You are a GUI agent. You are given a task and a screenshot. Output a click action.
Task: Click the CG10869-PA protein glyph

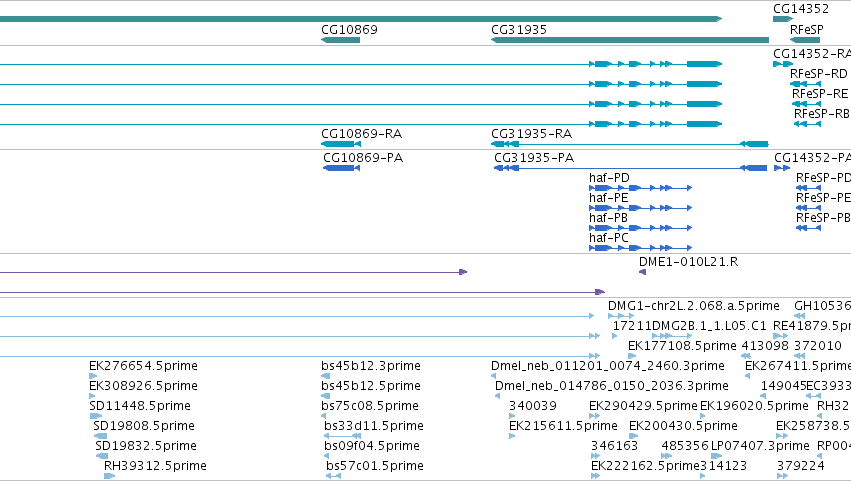tap(341, 168)
